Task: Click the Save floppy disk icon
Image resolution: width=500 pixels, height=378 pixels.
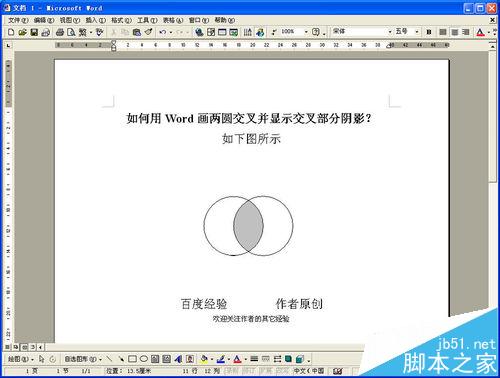Action: [34, 32]
